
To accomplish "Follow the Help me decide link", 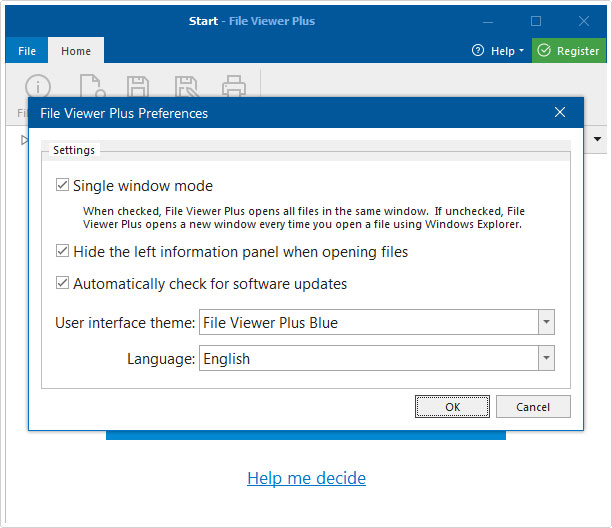I will 306,478.
